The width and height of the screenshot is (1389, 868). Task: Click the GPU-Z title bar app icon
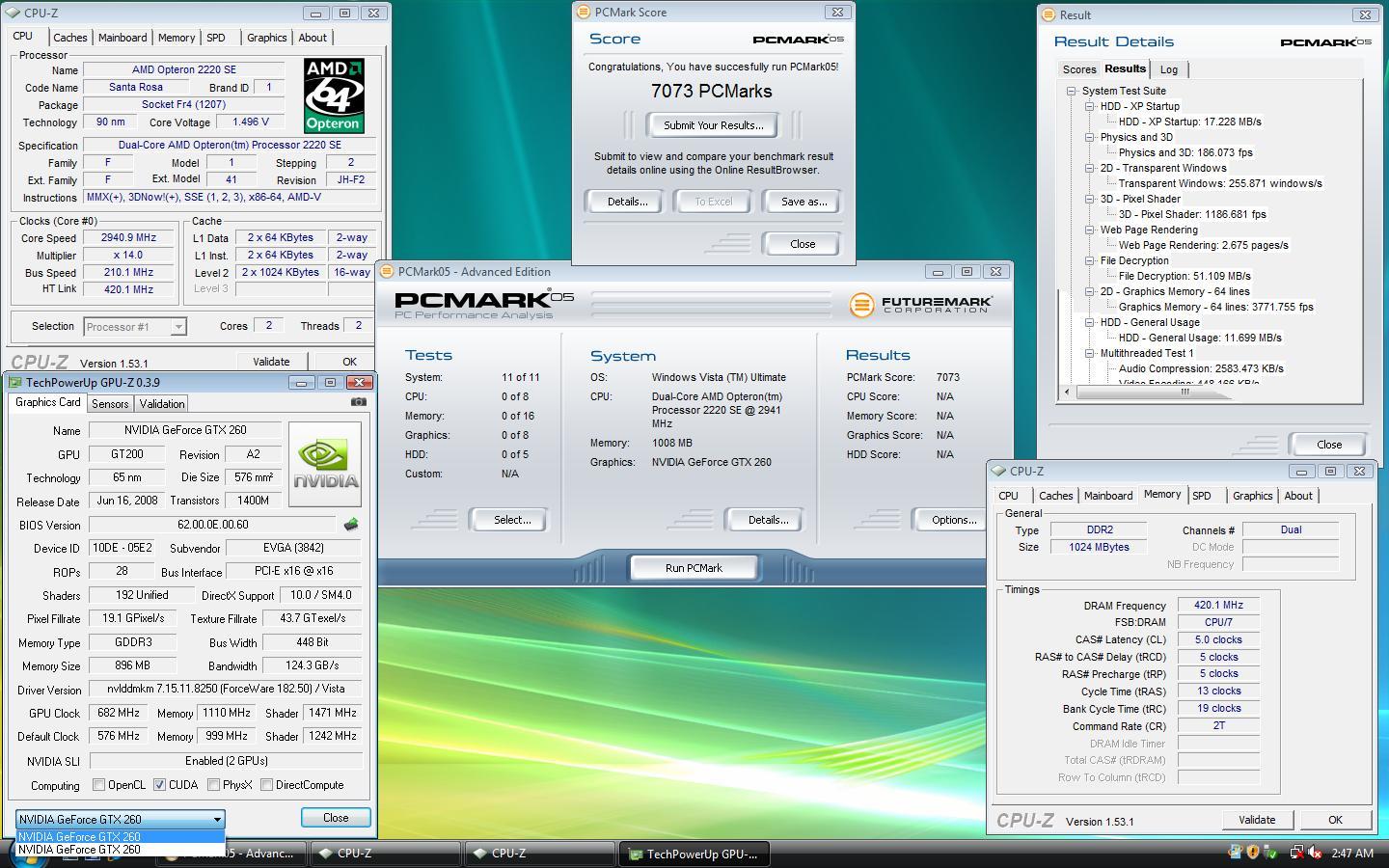pos(14,383)
